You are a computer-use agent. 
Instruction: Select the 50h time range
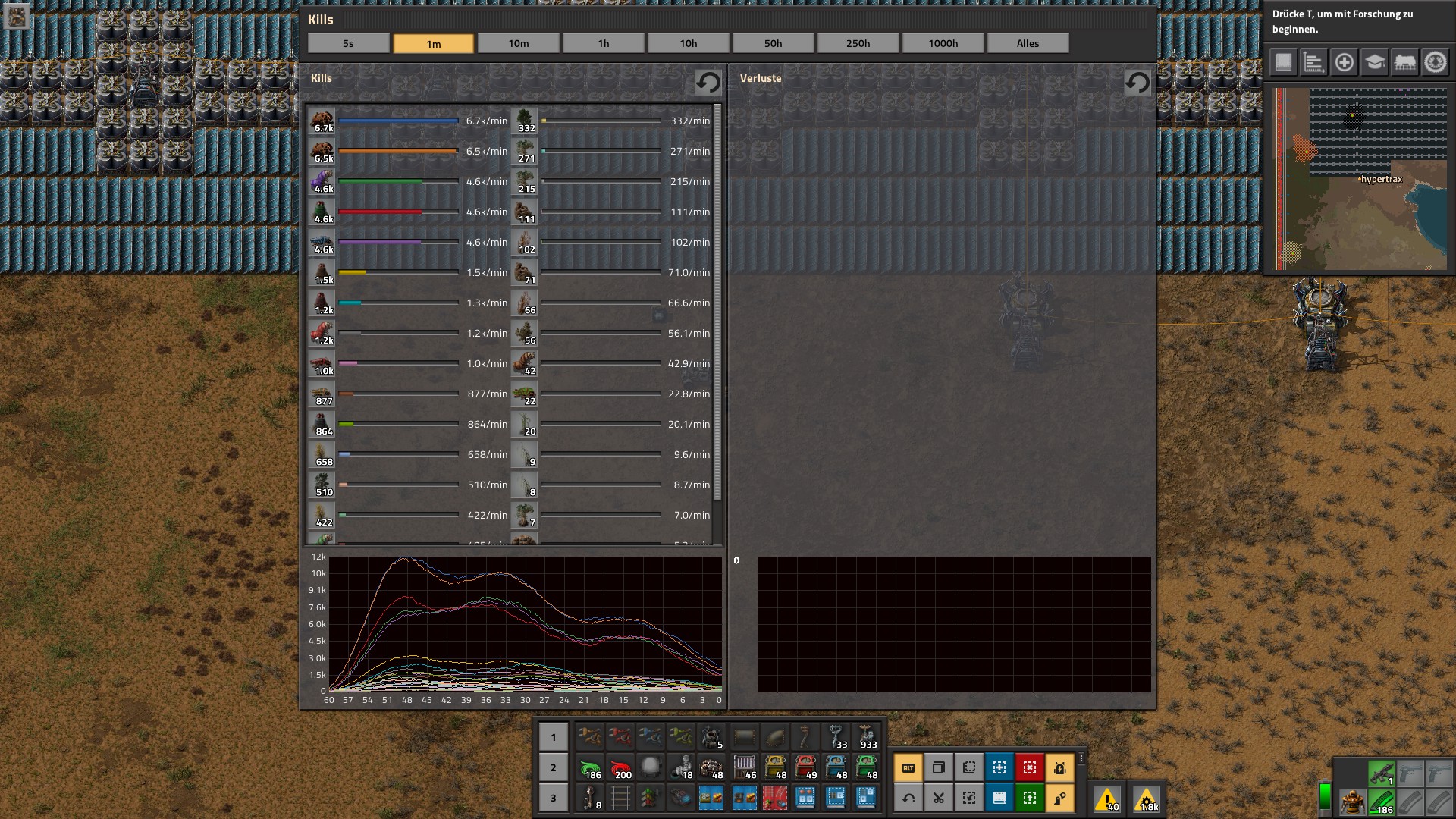pos(773,43)
